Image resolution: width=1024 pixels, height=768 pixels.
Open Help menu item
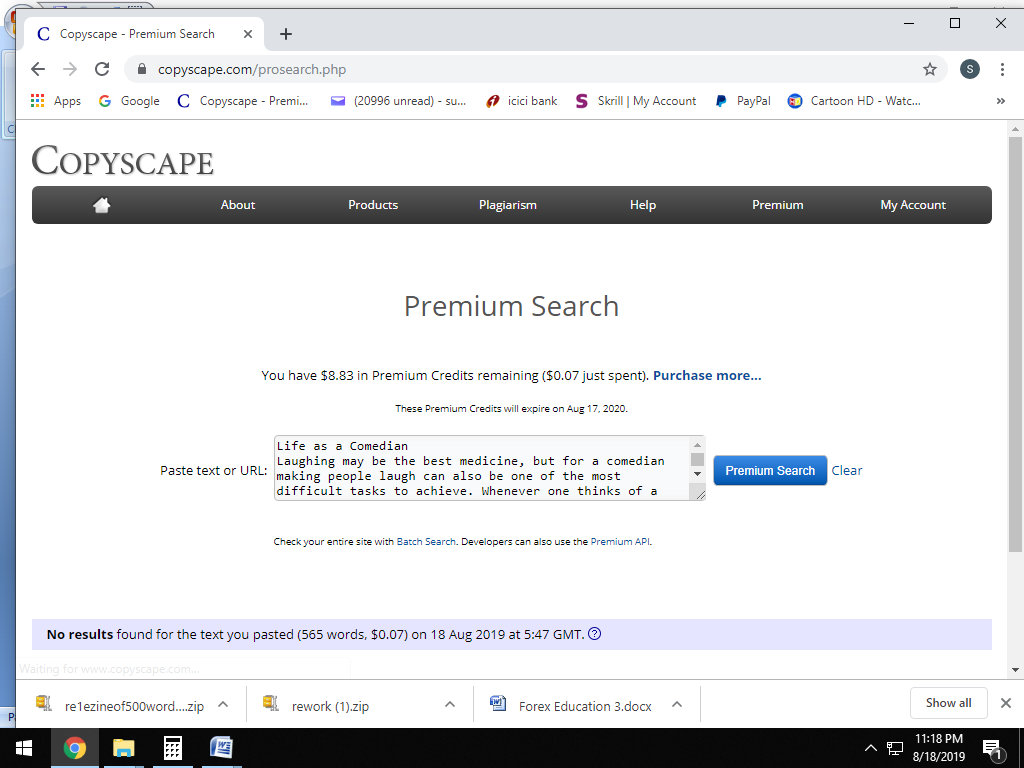[x=643, y=205]
